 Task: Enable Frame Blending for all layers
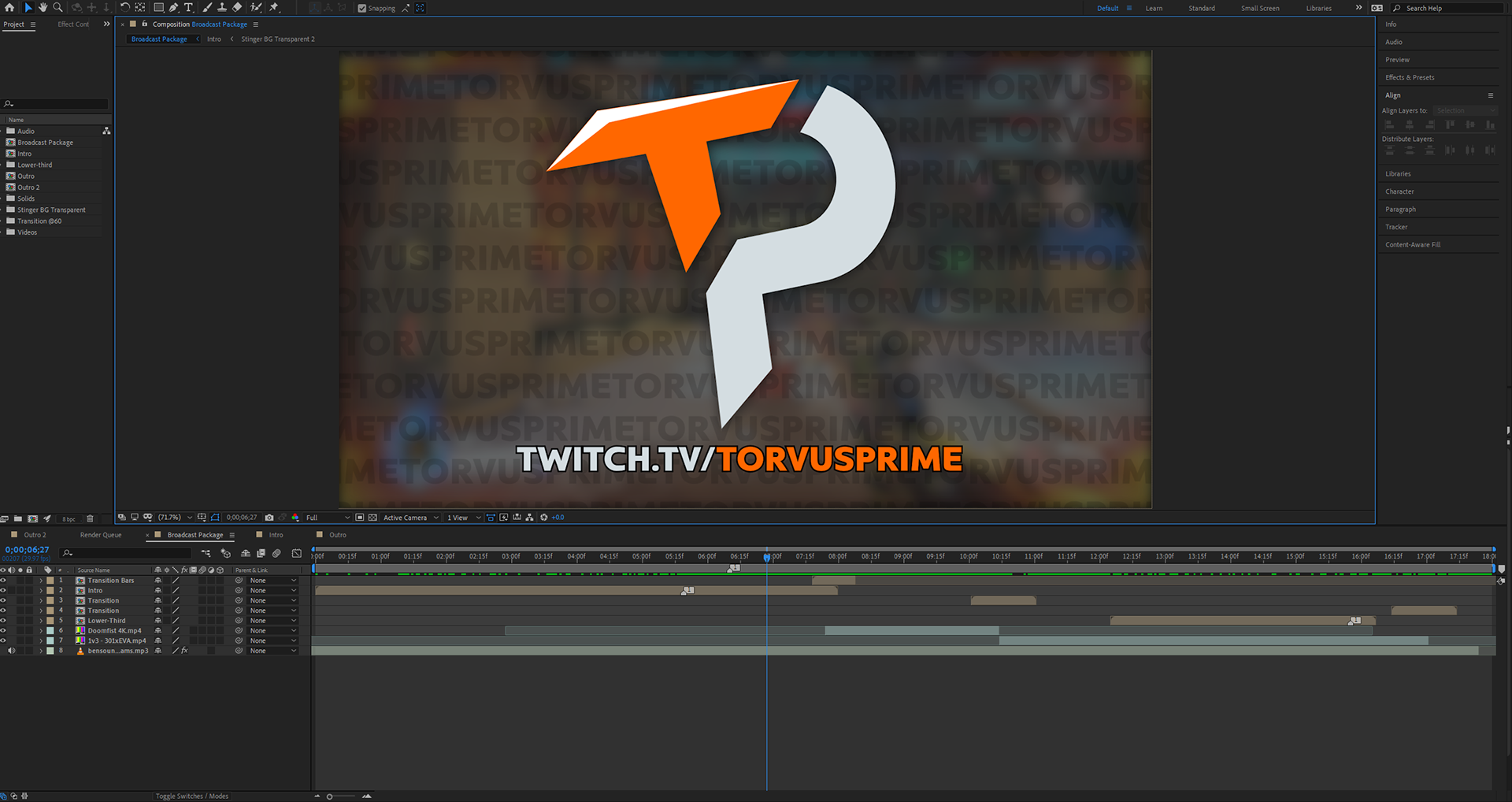261,553
